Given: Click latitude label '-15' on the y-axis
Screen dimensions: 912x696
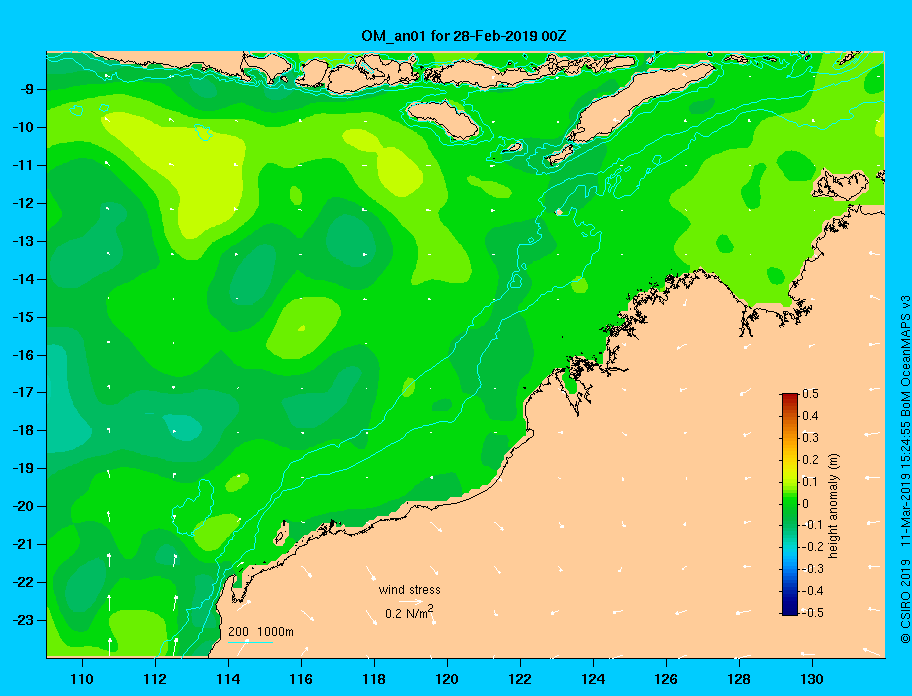Looking at the screenshot, I should (23, 317).
